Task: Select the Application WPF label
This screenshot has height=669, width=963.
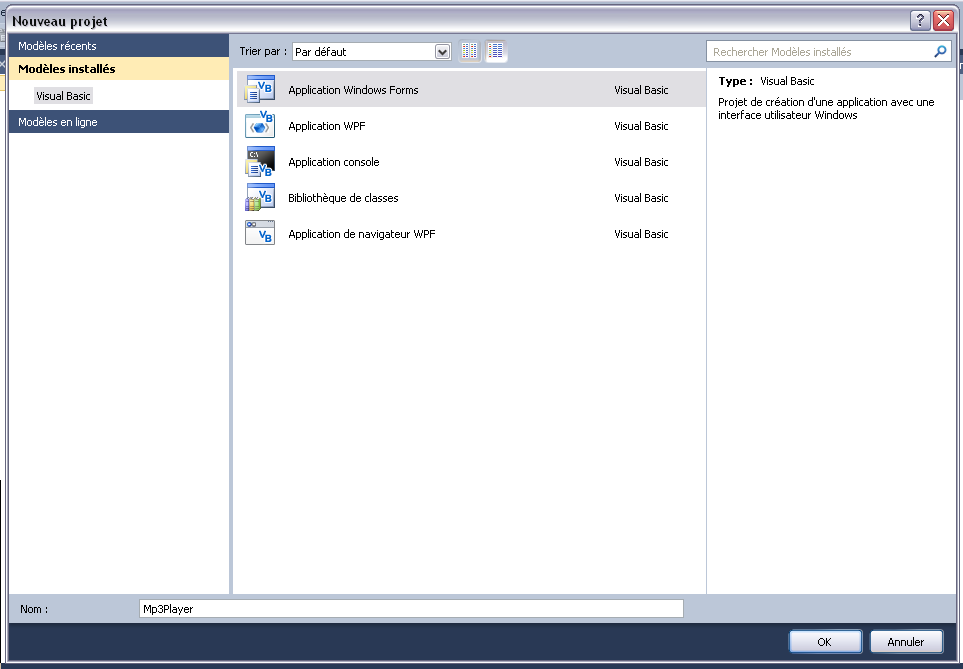Action: tap(327, 126)
